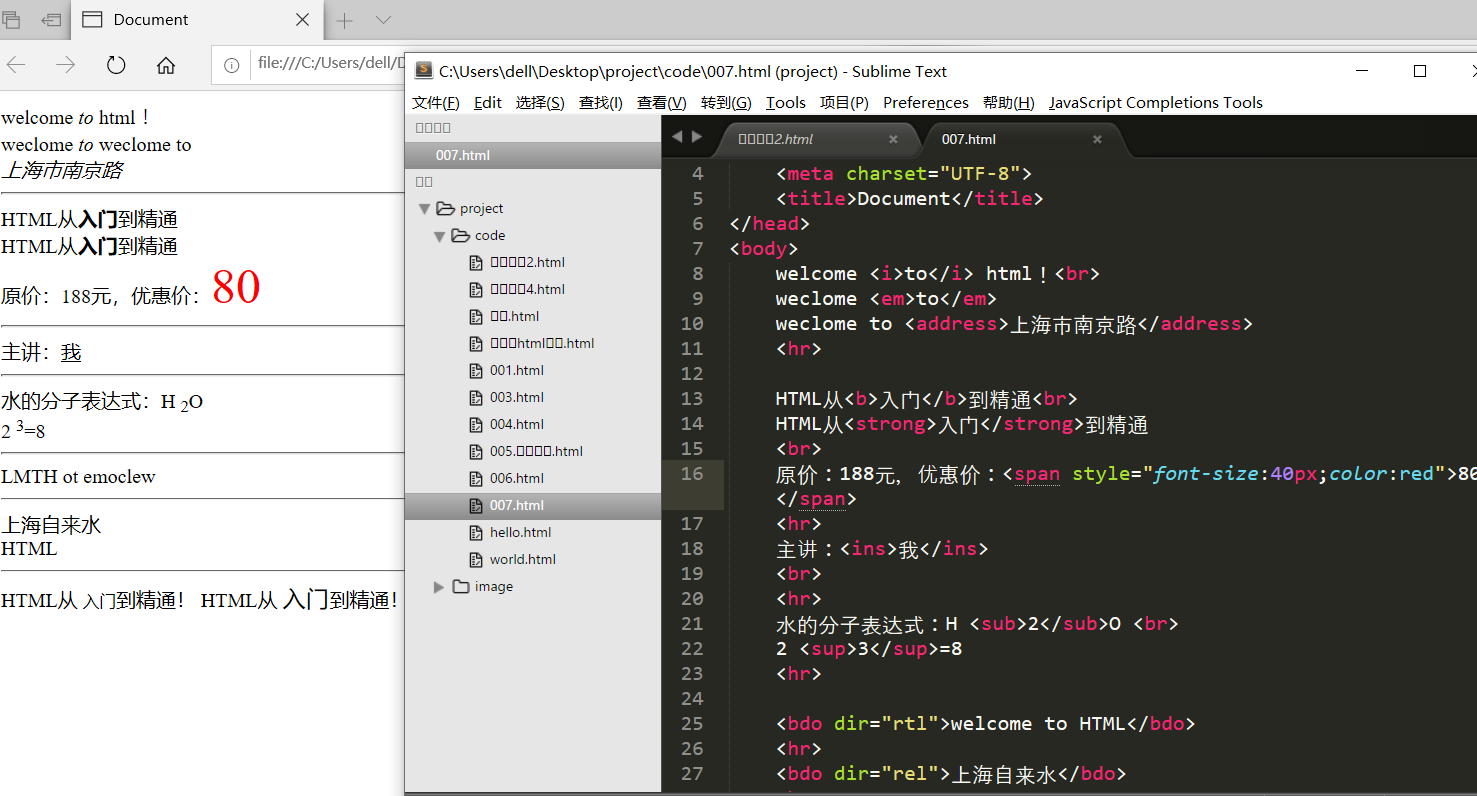The image size is (1477, 796).
Task: Reload the browser page
Action: coord(116,65)
